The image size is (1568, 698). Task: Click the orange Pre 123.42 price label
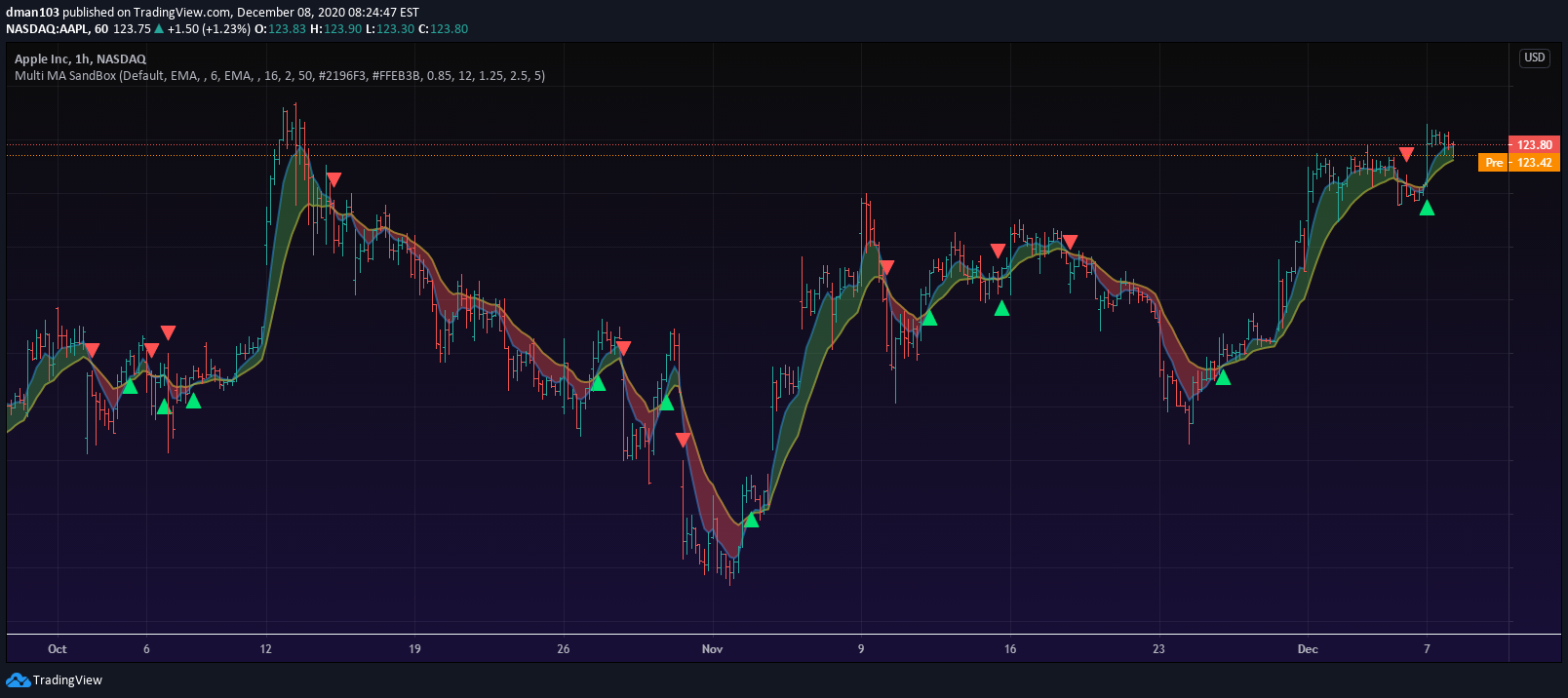click(1519, 163)
